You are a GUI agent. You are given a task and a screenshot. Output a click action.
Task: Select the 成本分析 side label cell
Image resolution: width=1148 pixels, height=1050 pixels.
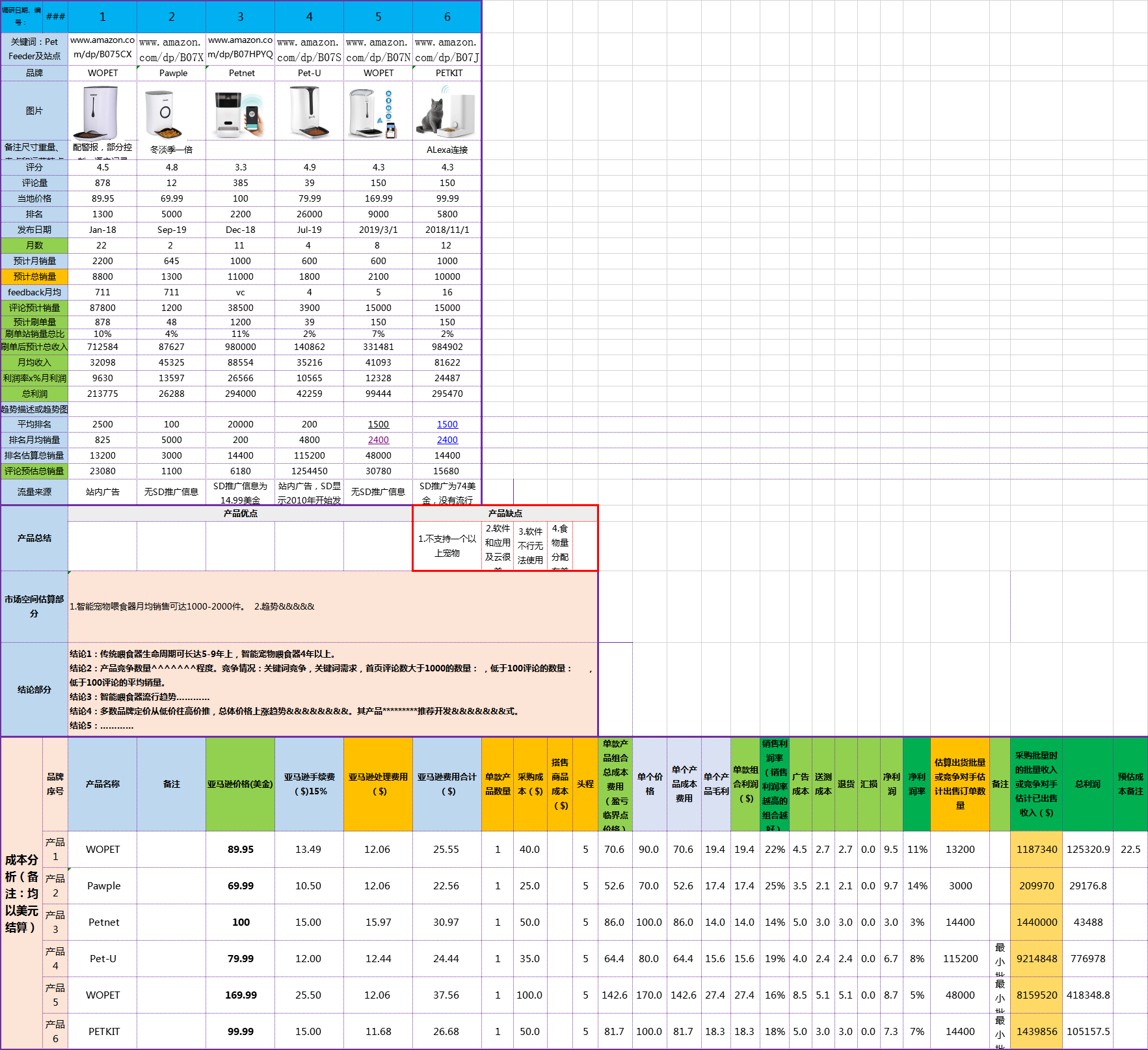click(x=21, y=893)
